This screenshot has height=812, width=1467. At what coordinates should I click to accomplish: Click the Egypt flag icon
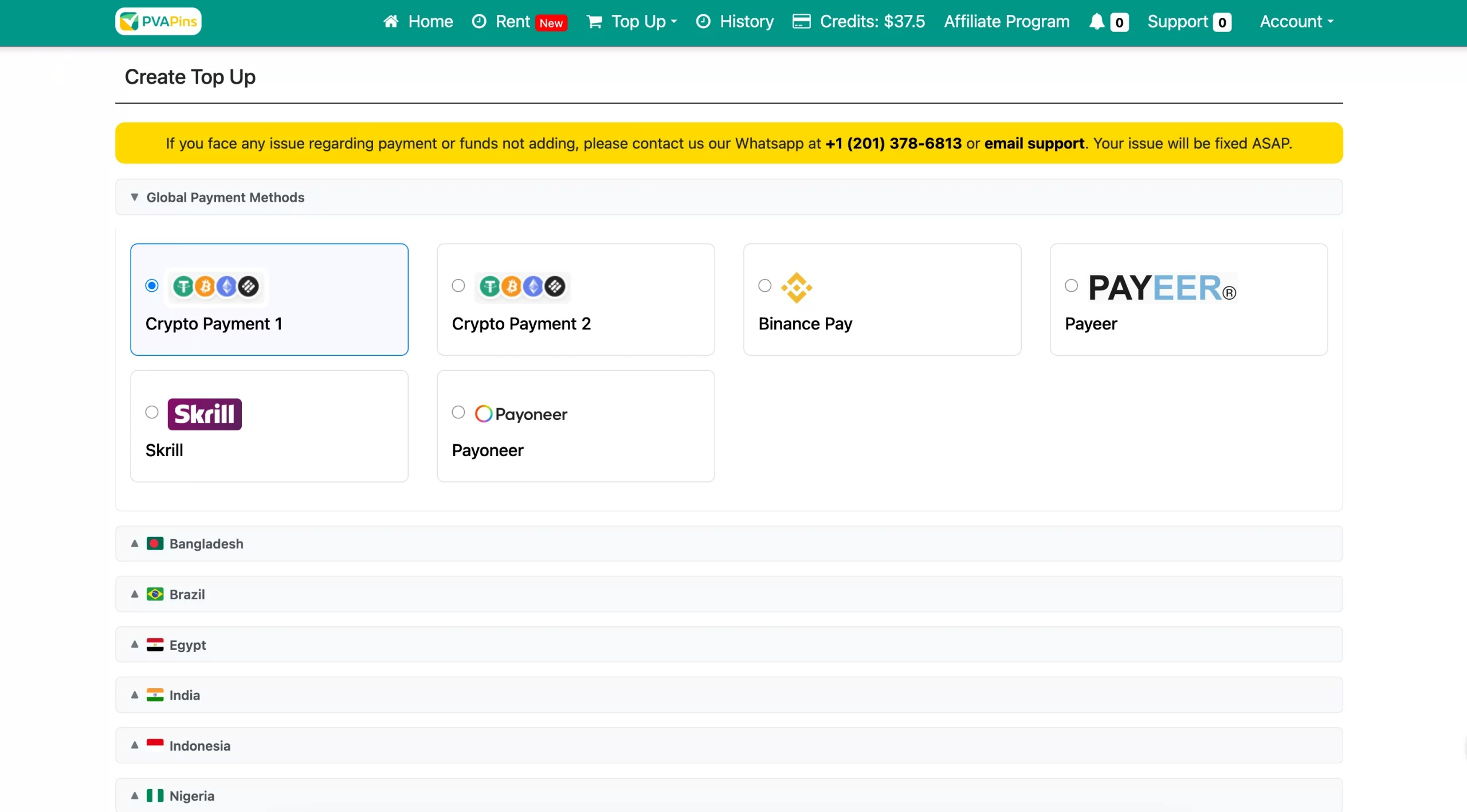tap(155, 644)
